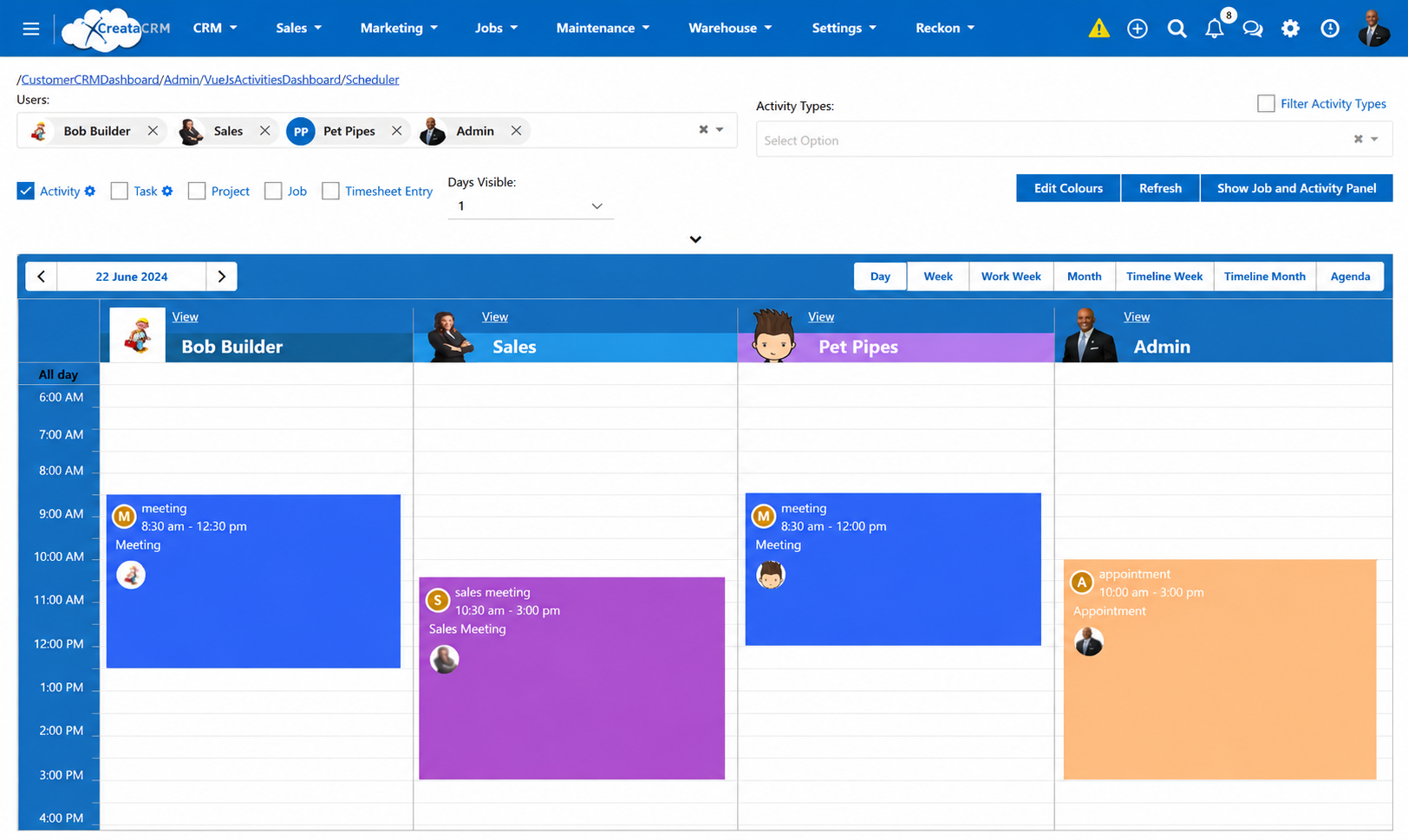The height and width of the screenshot is (840, 1408).
Task: Expand the Marketing menu
Action: tap(399, 28)
